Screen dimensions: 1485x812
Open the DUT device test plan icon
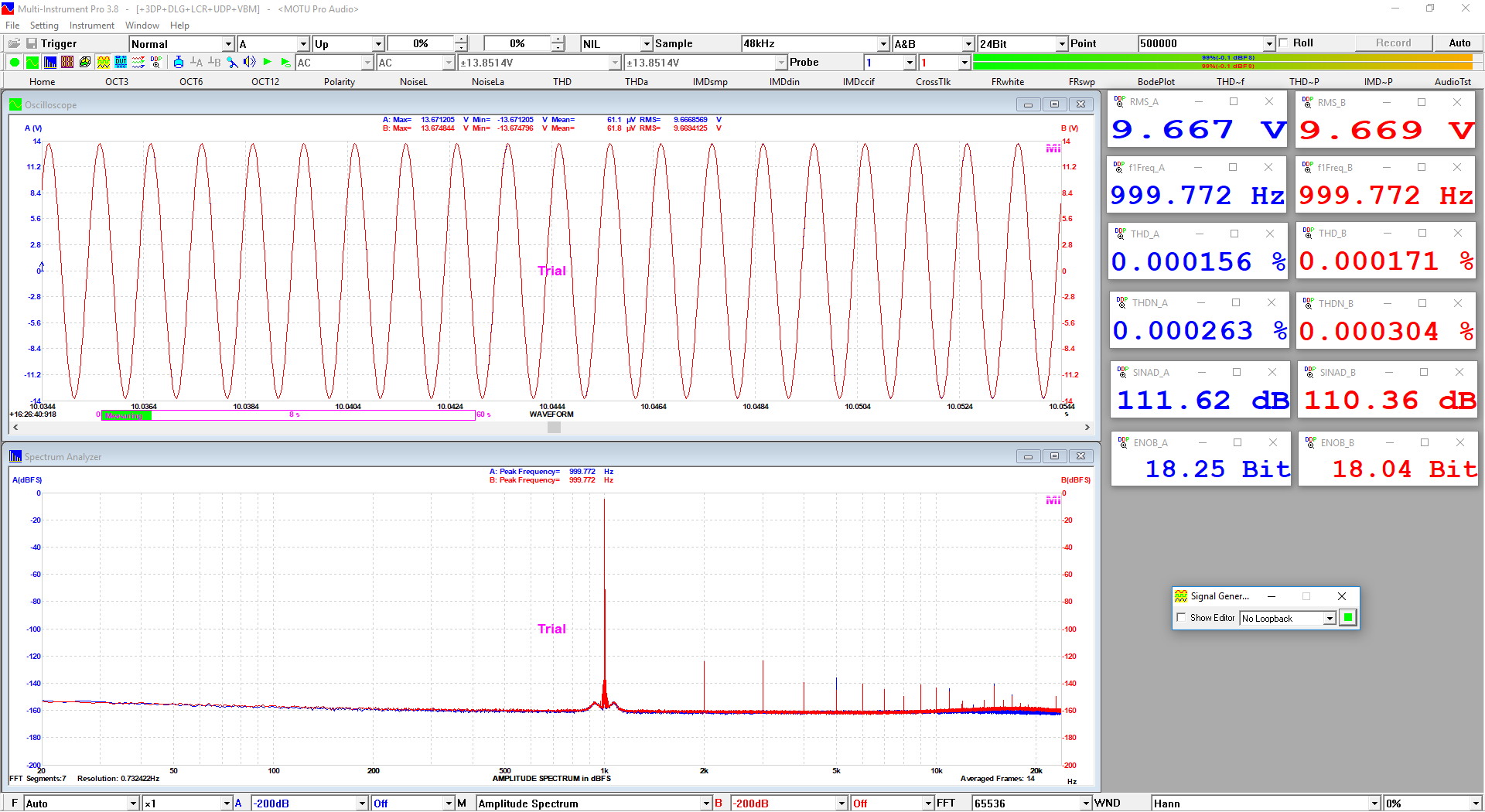coord(121,63)
